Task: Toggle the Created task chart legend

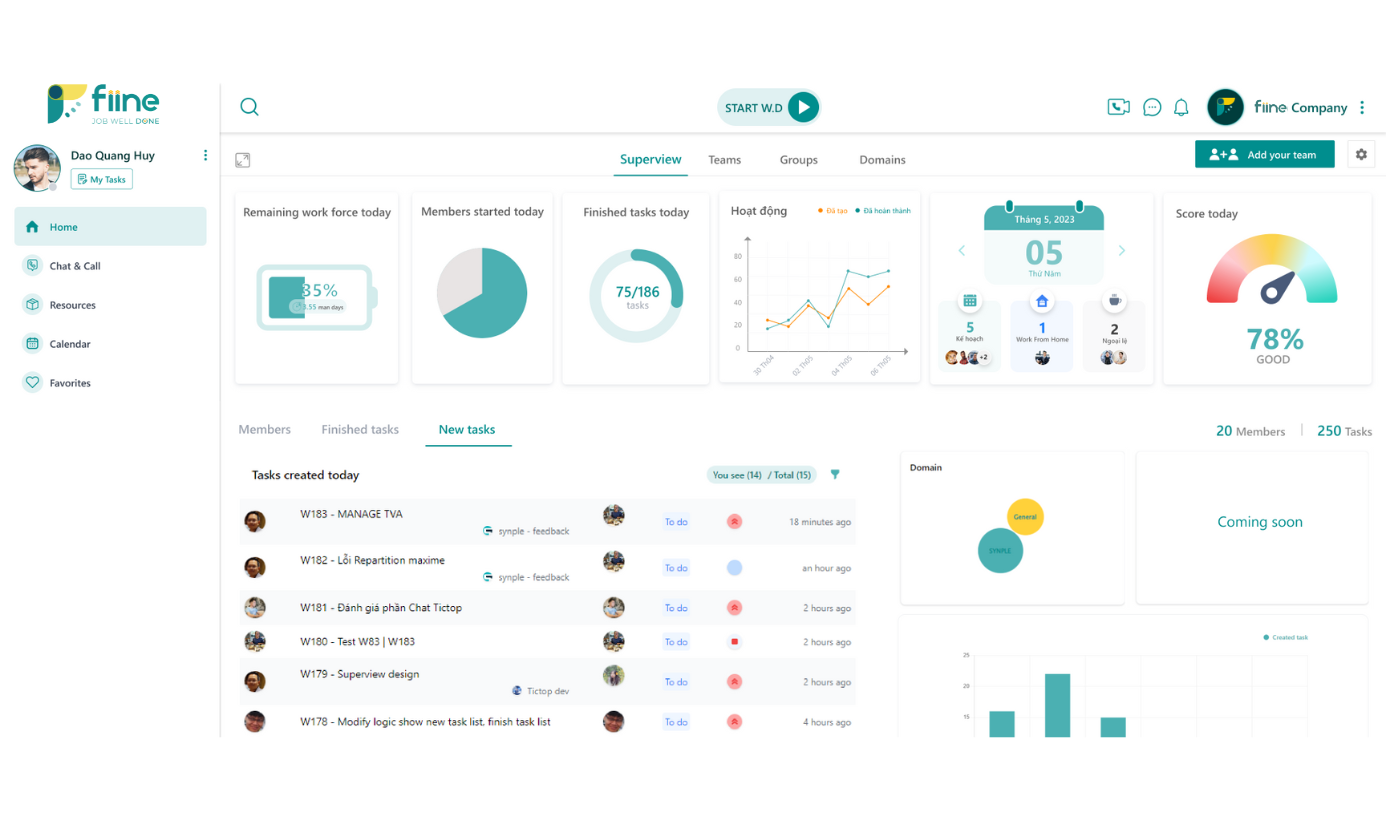Action: click(x=1286, y=637)
